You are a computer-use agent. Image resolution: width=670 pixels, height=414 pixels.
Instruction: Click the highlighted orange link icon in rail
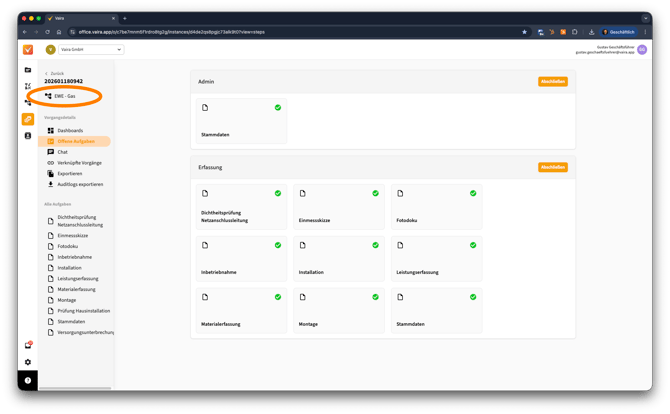[x=28, y=119]
